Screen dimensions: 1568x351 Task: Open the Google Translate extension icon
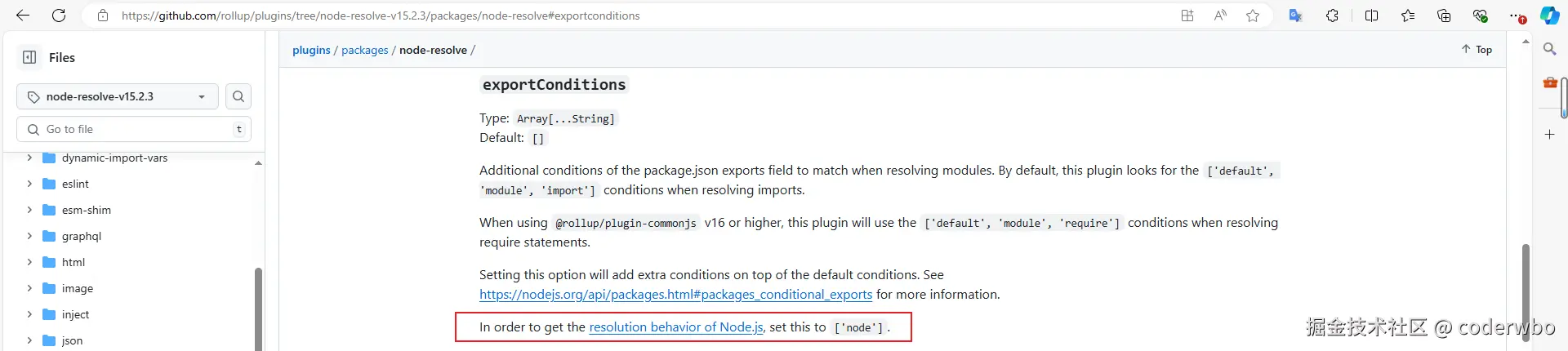click(1295, 16)
